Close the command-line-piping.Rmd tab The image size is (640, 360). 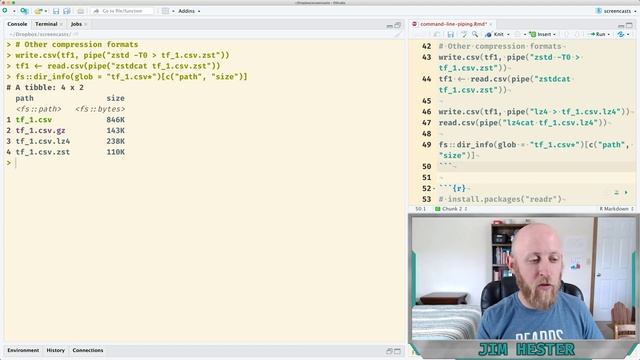tap(491, 24)
